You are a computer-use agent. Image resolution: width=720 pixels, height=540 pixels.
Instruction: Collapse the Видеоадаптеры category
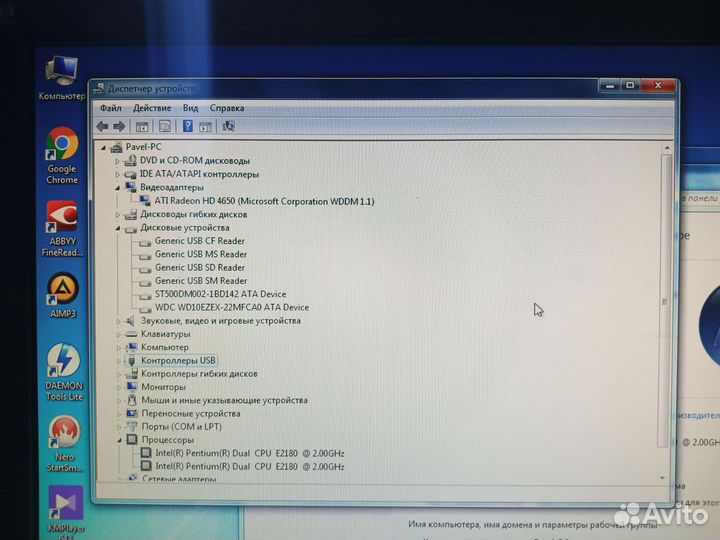117,188
